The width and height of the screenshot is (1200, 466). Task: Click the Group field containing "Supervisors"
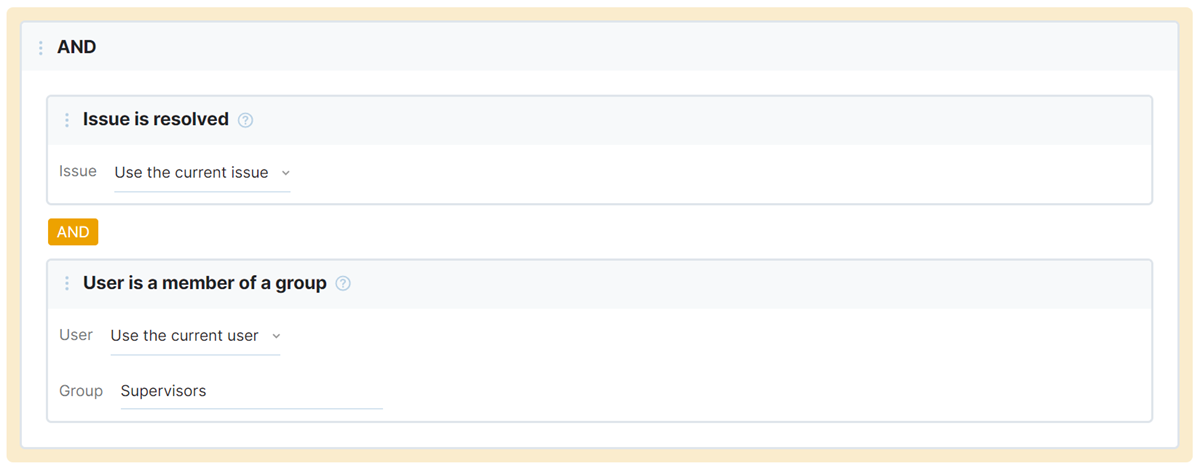coord(250,391)
